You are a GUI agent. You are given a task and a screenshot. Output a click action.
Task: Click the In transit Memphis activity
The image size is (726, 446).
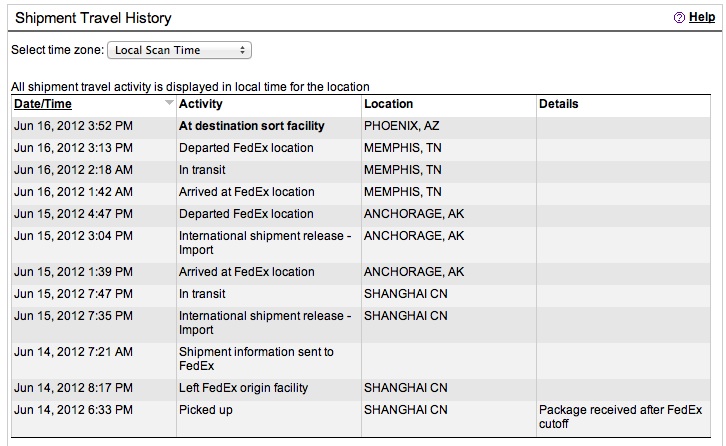[202, 170]
